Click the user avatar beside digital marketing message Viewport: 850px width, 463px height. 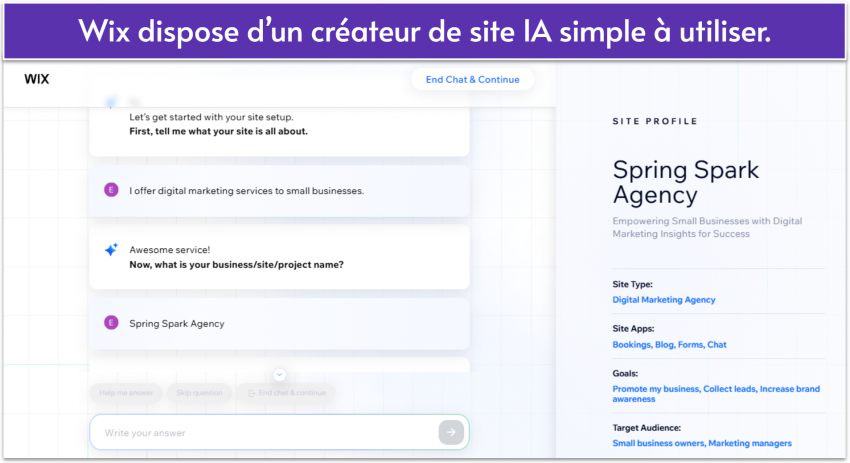111,190
